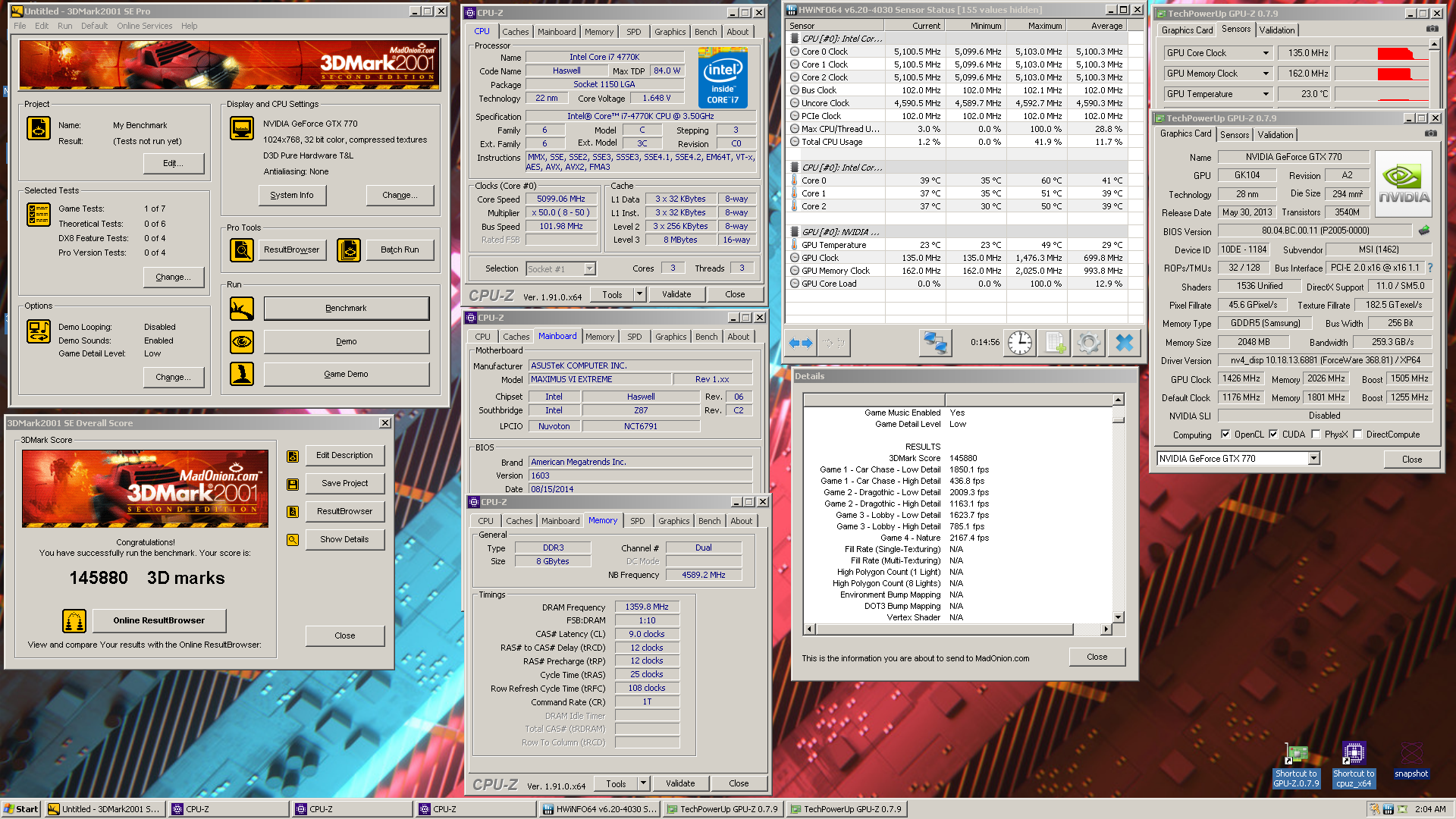The width and height of the screenshot is (1456, 819).
Task: Switch to the SPD tab in the CPU-Z Motherboard window
Action: (x=634, y=337)
